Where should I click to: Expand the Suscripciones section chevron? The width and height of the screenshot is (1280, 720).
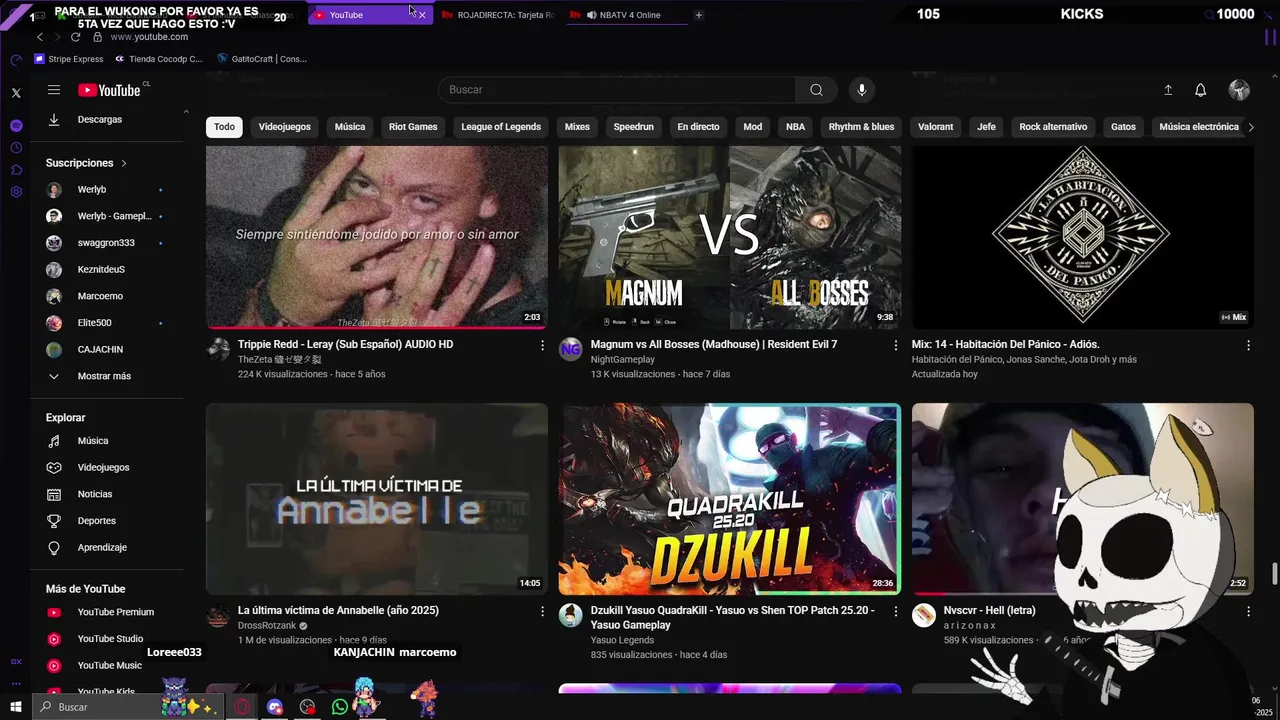(x=124, y=163)
